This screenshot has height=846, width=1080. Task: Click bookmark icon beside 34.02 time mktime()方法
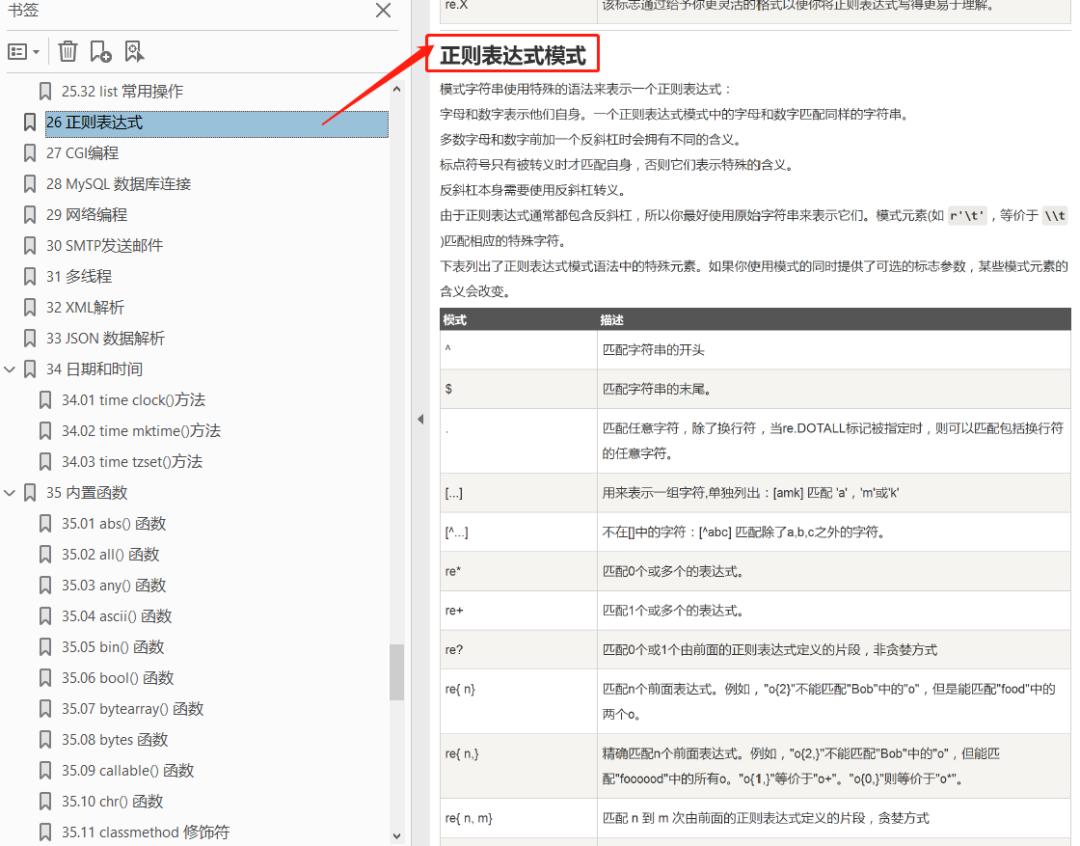(x=45, y=431)
